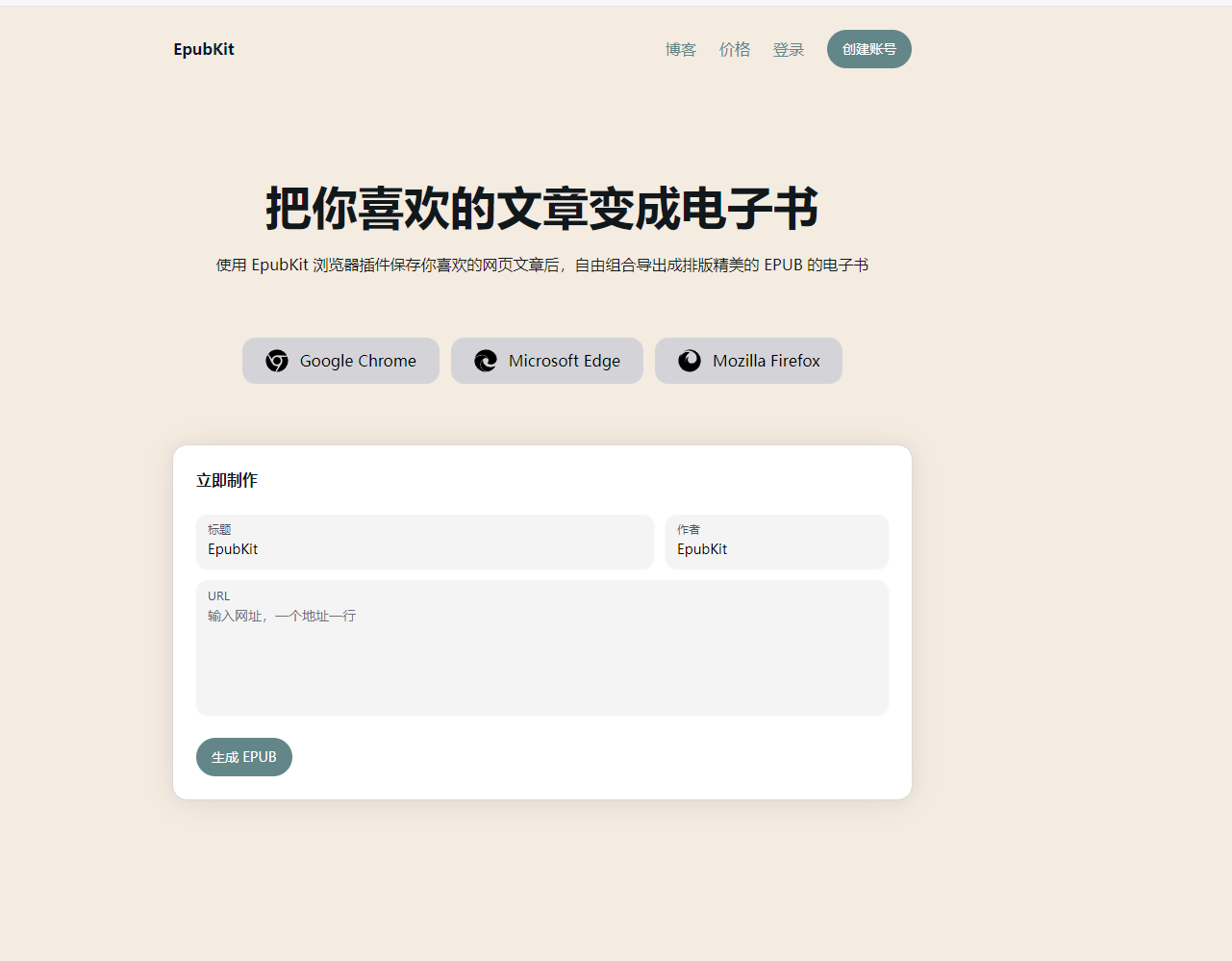Click the 立即制作 section heading
Viewport: 1232px width, 961px height.
227,480
